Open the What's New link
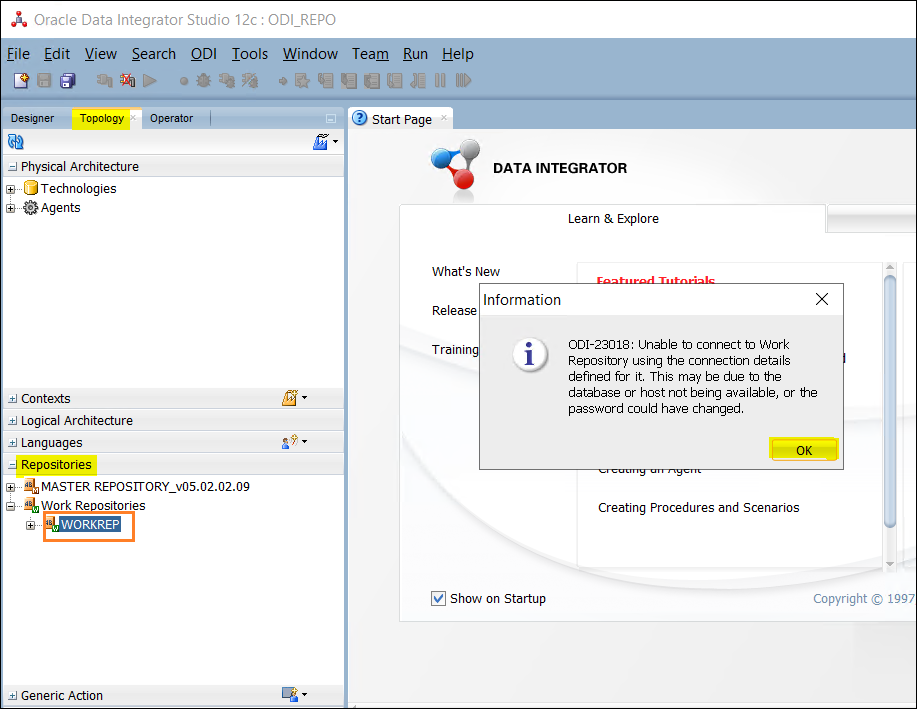The height and width of the screenshot is (709, 917). (x=466, y=271)
